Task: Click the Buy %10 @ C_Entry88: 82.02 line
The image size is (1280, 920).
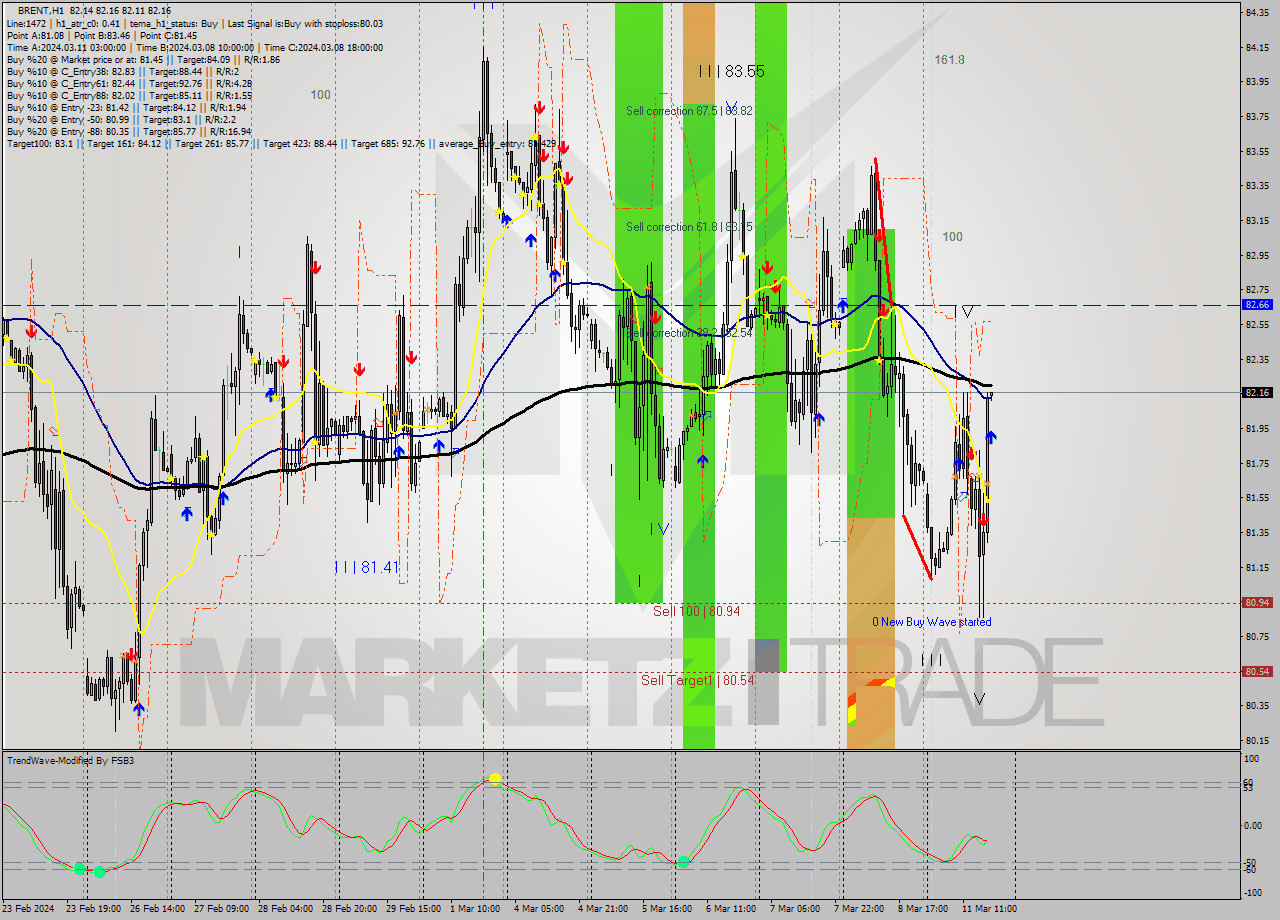Action: (128, 95)
